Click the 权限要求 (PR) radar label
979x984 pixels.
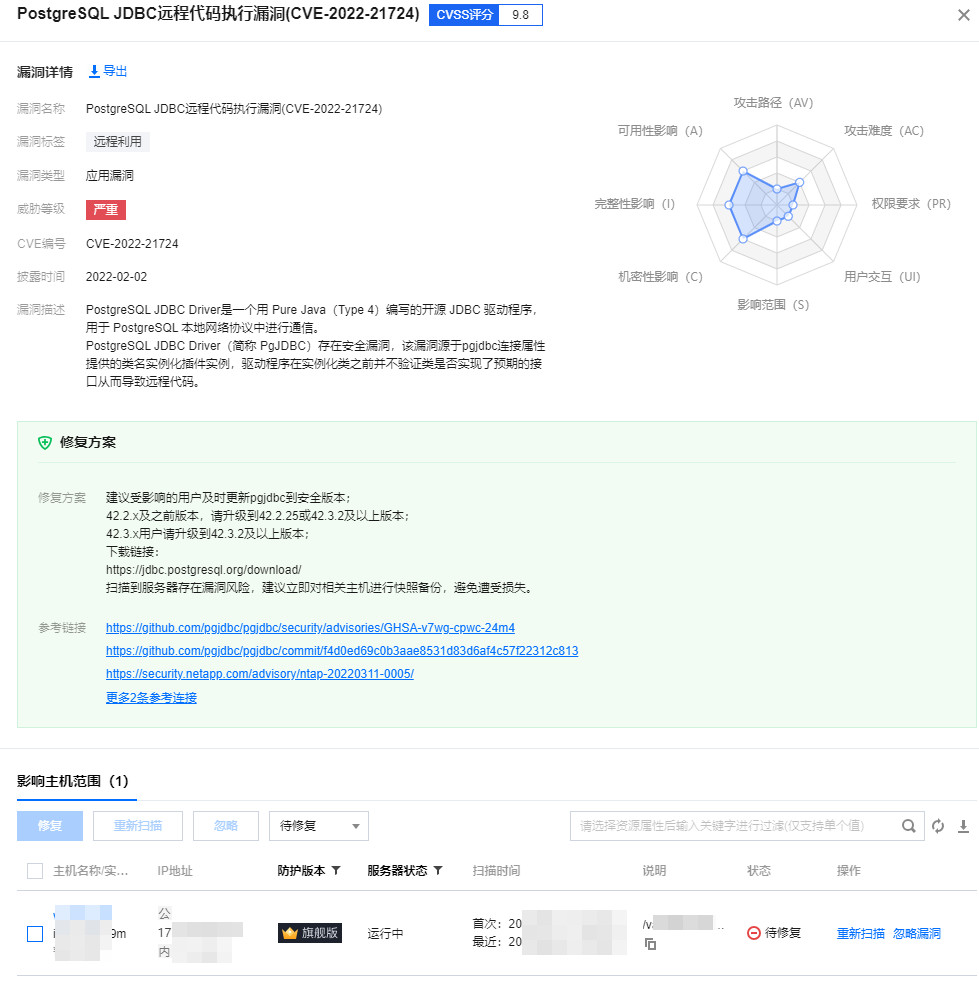tap(911, 204)
